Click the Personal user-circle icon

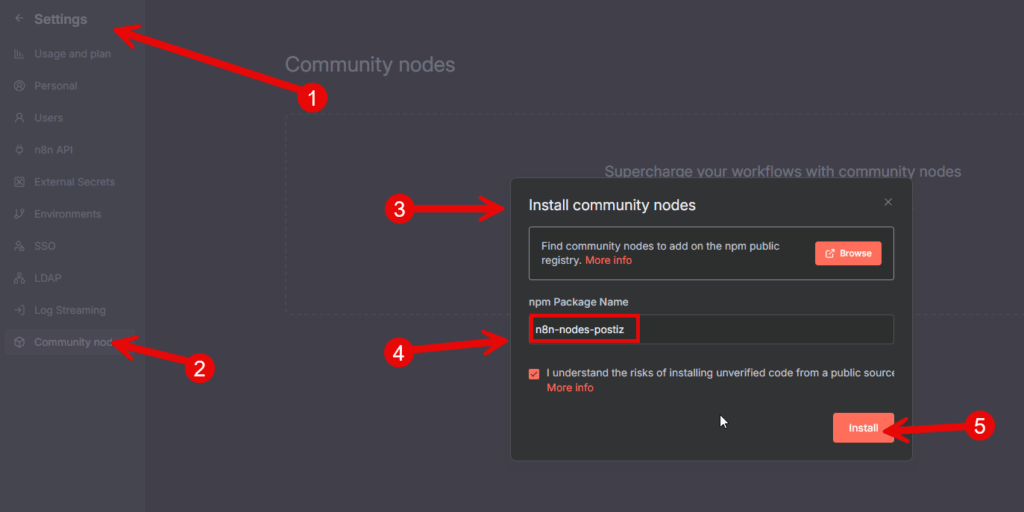click(x=20, y=86)
